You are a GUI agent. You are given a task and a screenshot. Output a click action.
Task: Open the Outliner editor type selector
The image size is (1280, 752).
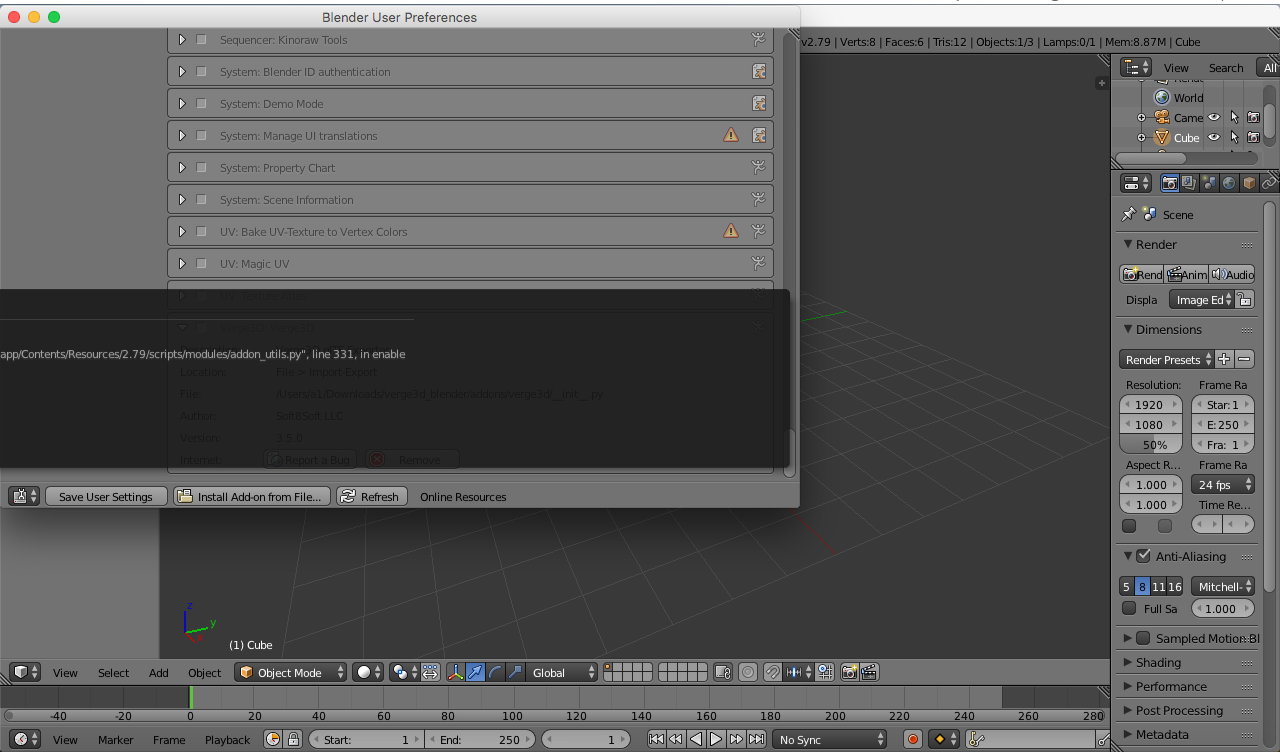tap(1136, 67)
